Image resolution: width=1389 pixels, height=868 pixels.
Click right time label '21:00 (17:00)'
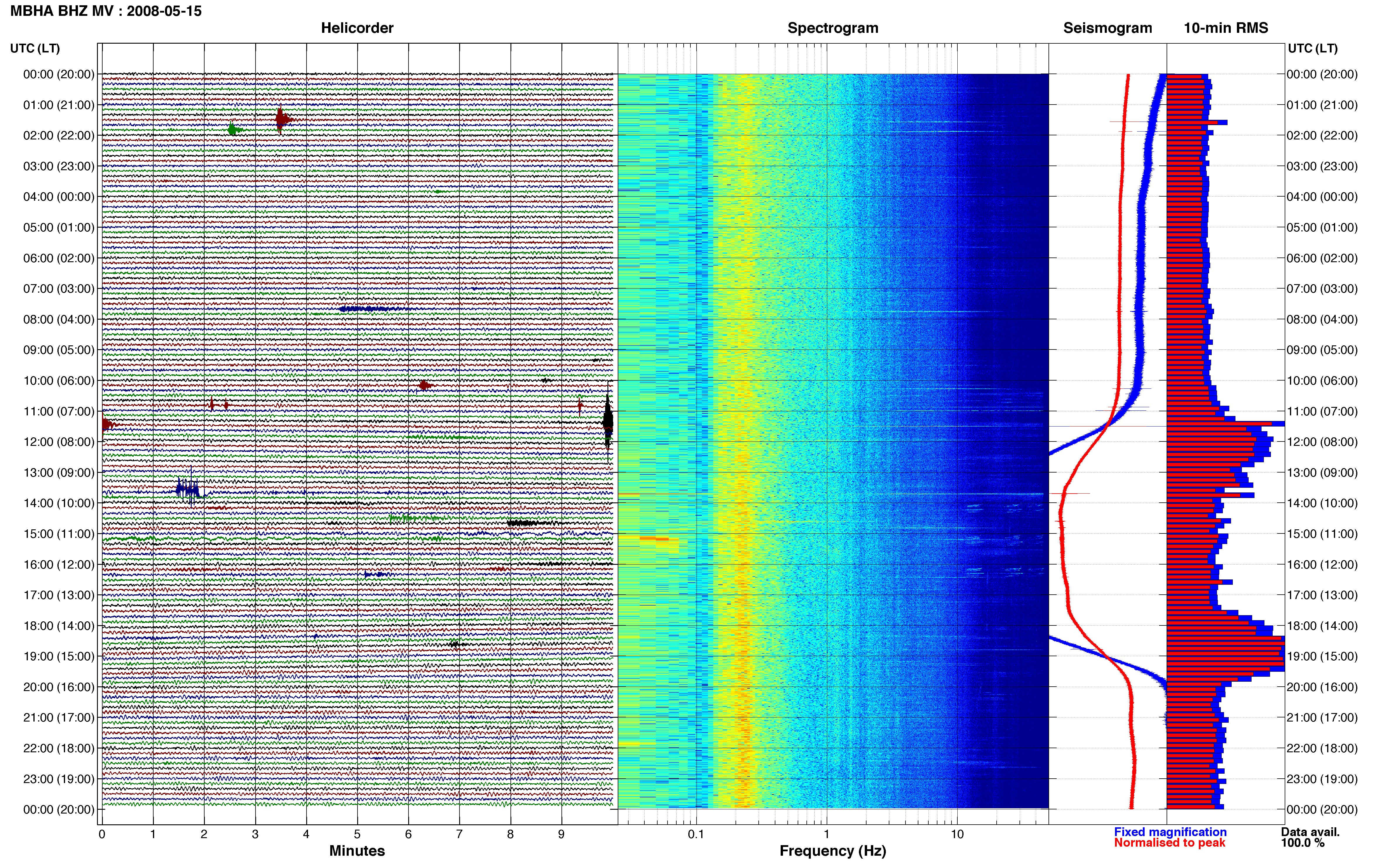click(1322, 718)
